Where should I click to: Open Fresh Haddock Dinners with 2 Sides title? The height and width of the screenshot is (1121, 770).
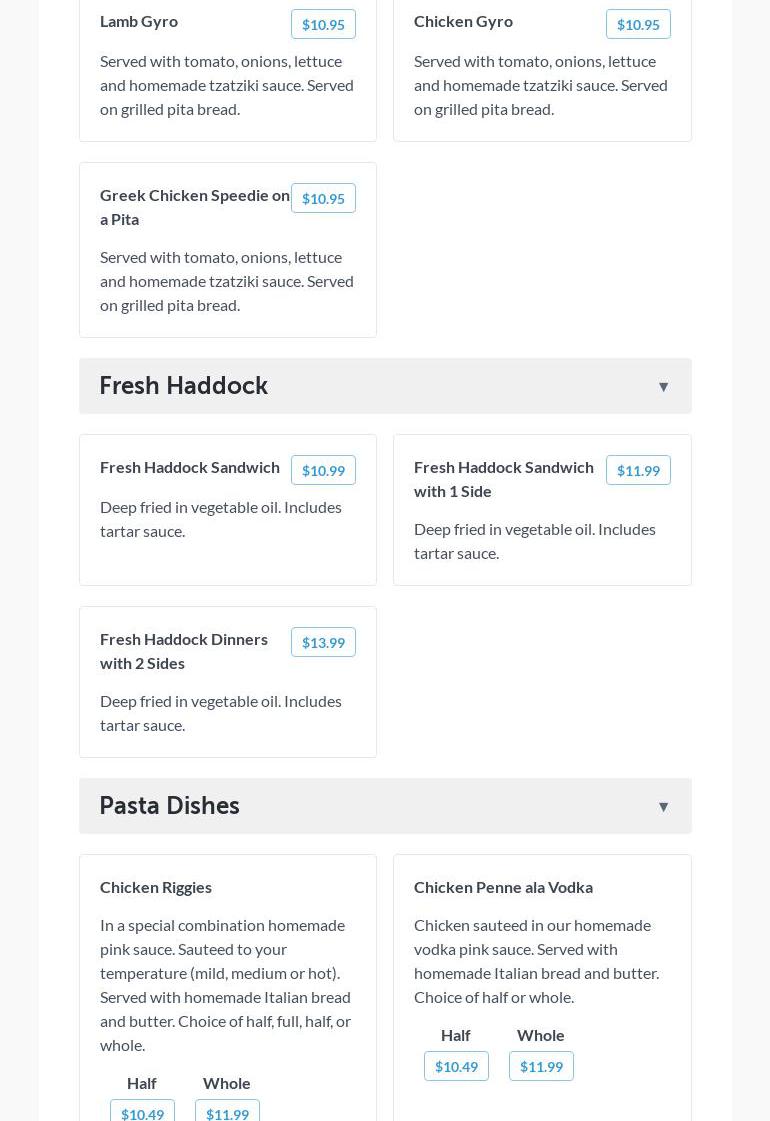184,651
